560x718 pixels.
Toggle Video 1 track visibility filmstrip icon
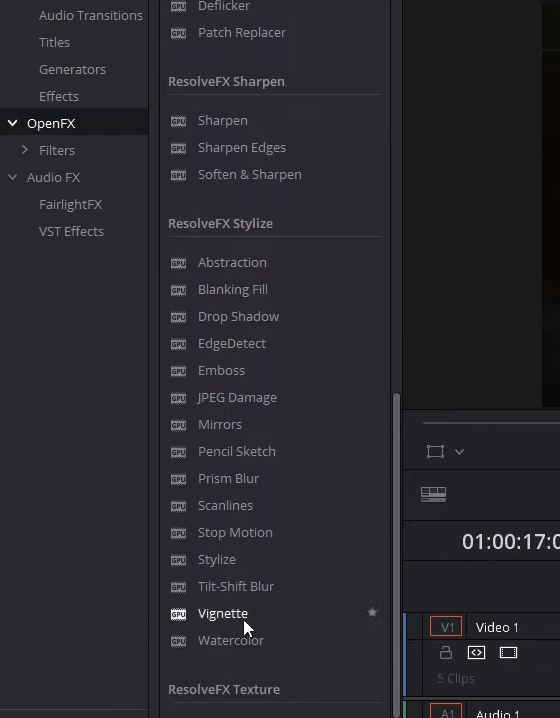[508, 653]
